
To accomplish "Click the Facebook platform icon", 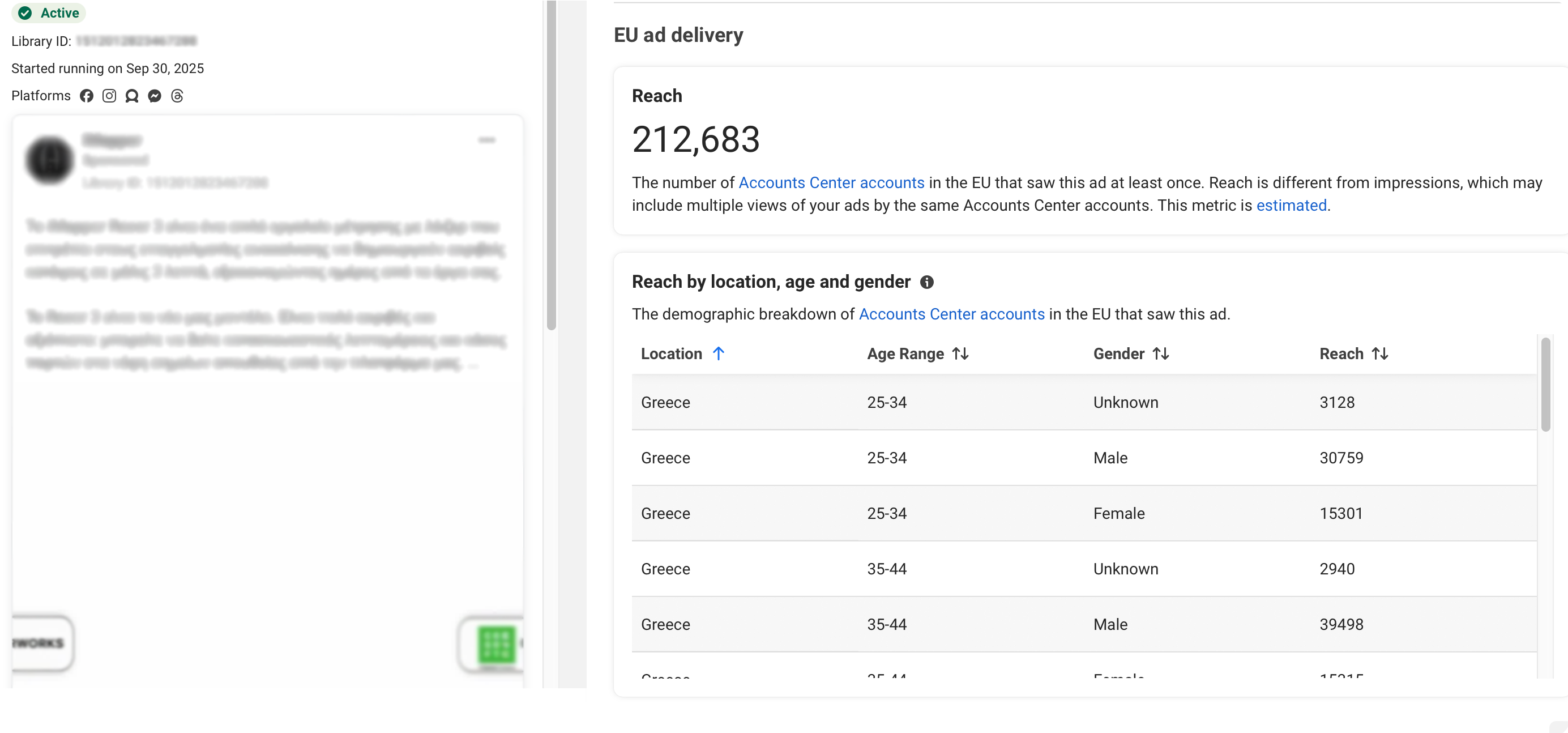I will tap(87, 96).
